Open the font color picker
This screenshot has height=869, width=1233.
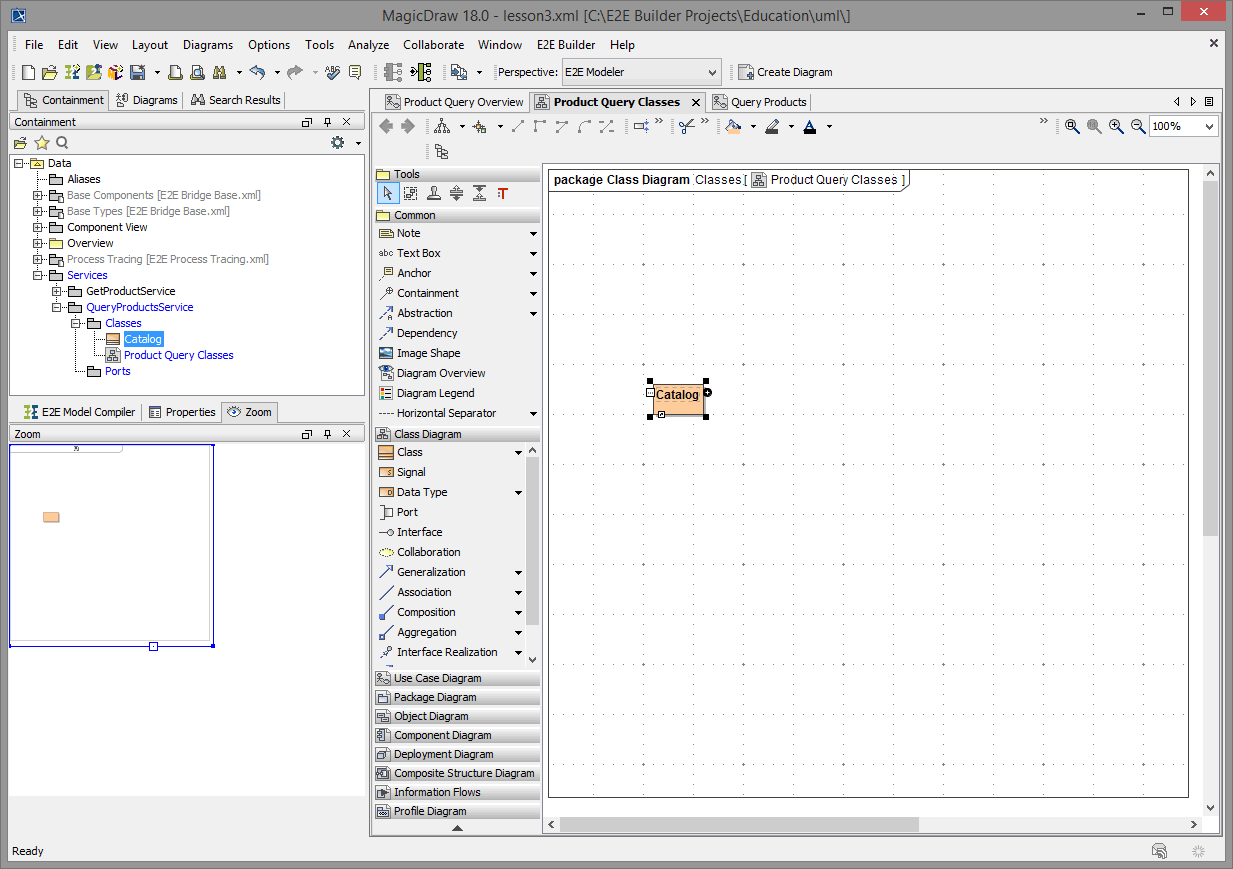click(x=827, y=126)
